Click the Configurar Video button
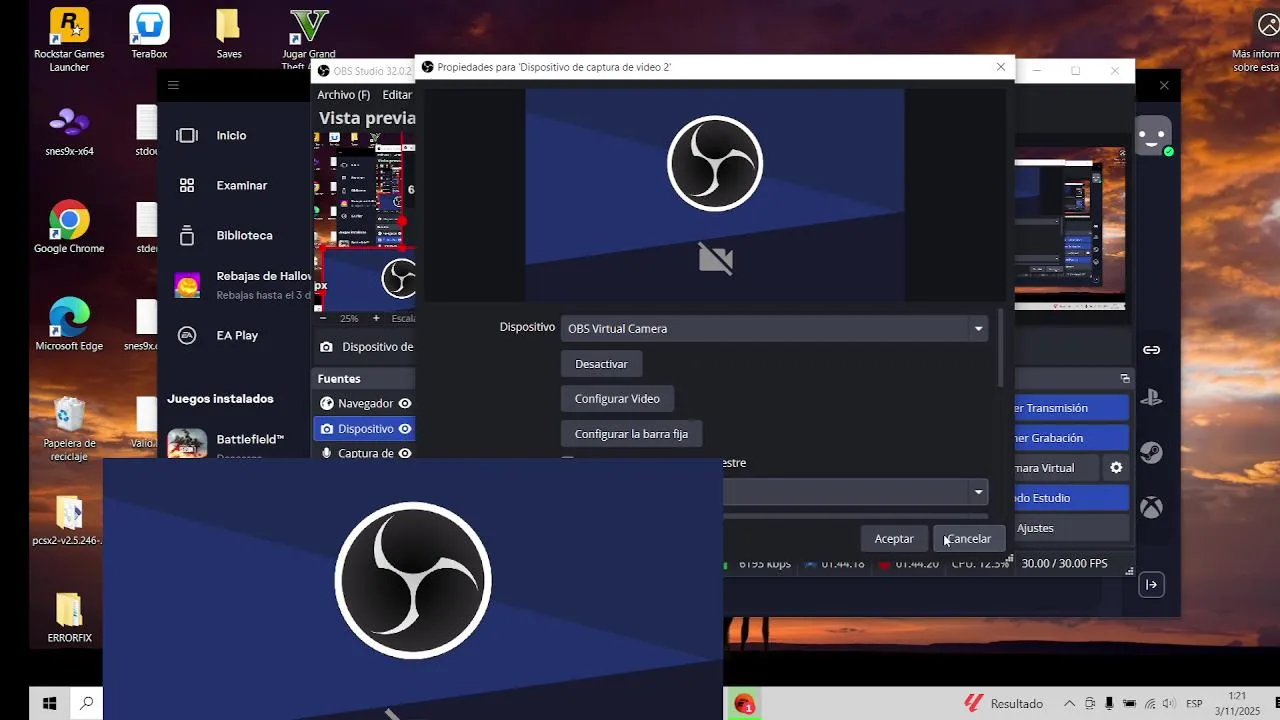The height and width of the screenshot is (720, 1280). (617, 398)
